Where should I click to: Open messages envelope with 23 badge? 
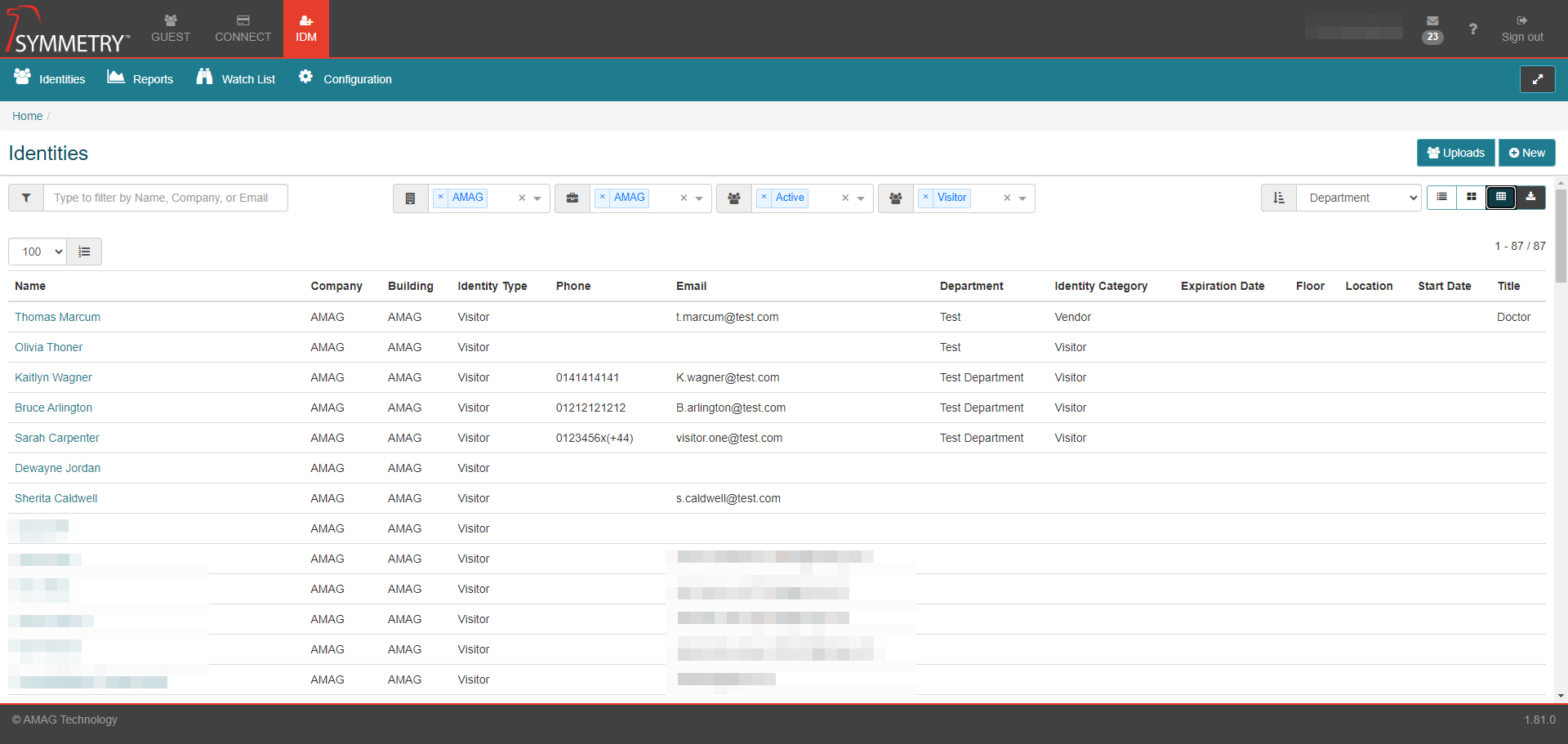pos(1432,29)
